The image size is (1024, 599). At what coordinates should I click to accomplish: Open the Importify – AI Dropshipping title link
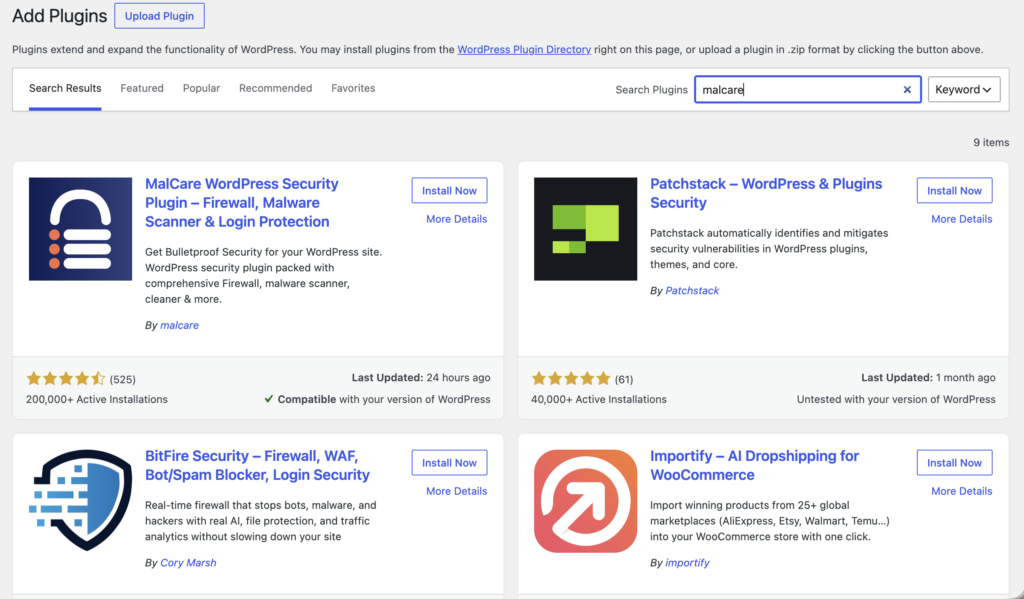pos(754,465)
